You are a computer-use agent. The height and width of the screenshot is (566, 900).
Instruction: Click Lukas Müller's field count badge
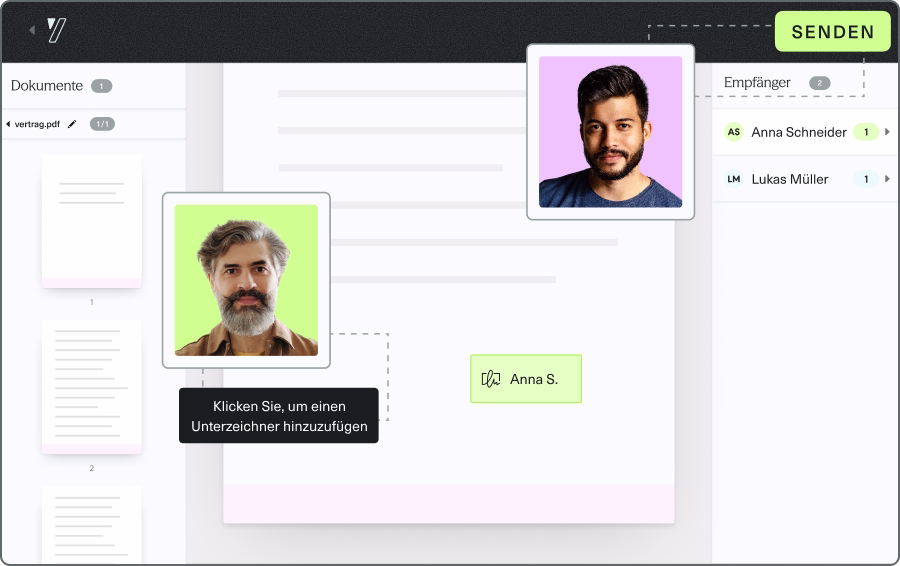coord(866,179)
